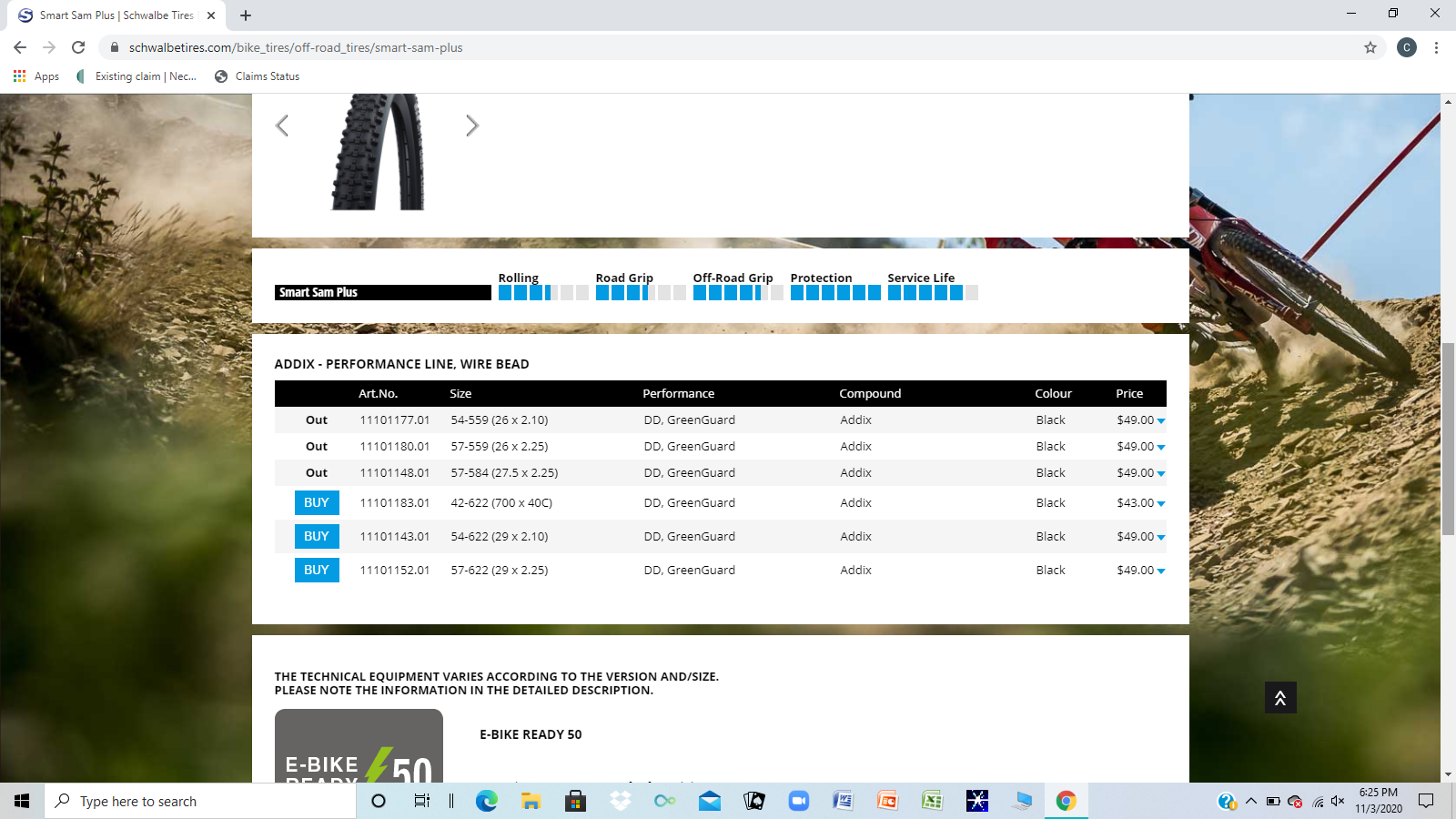
Task: Bookmark this page with the star icon
Action: tap(1370, 47)
